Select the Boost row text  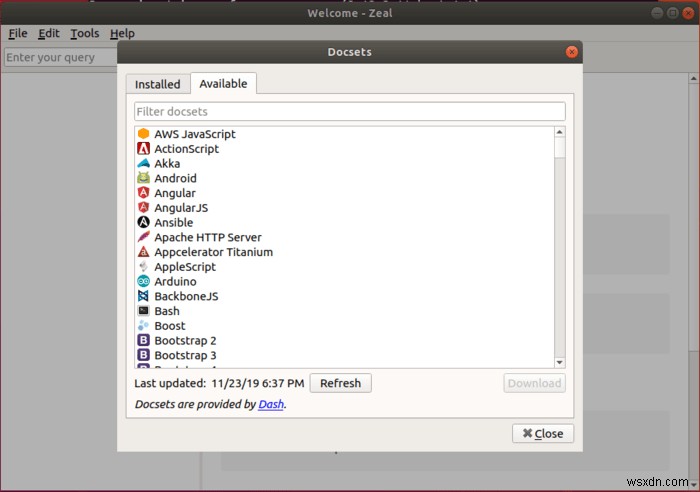tap(170, 325)
